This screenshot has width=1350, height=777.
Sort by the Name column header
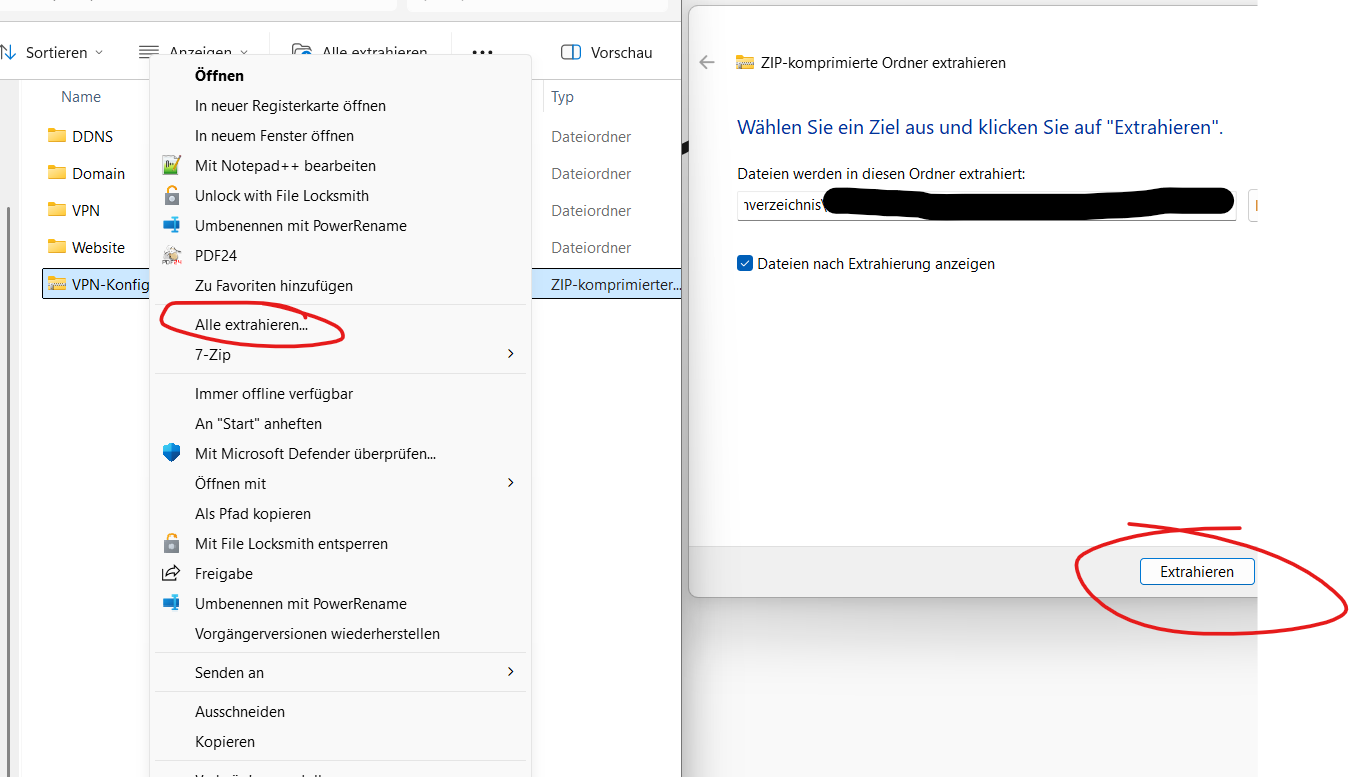coord(81,97)
